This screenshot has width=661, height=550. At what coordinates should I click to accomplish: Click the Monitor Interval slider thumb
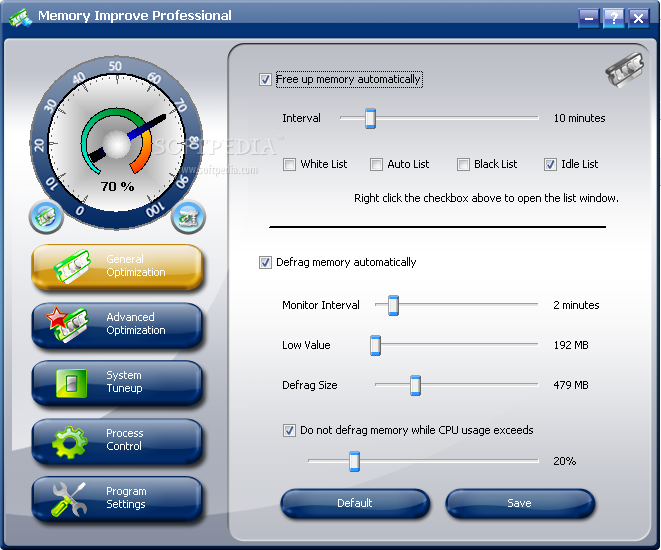[393, 305]
